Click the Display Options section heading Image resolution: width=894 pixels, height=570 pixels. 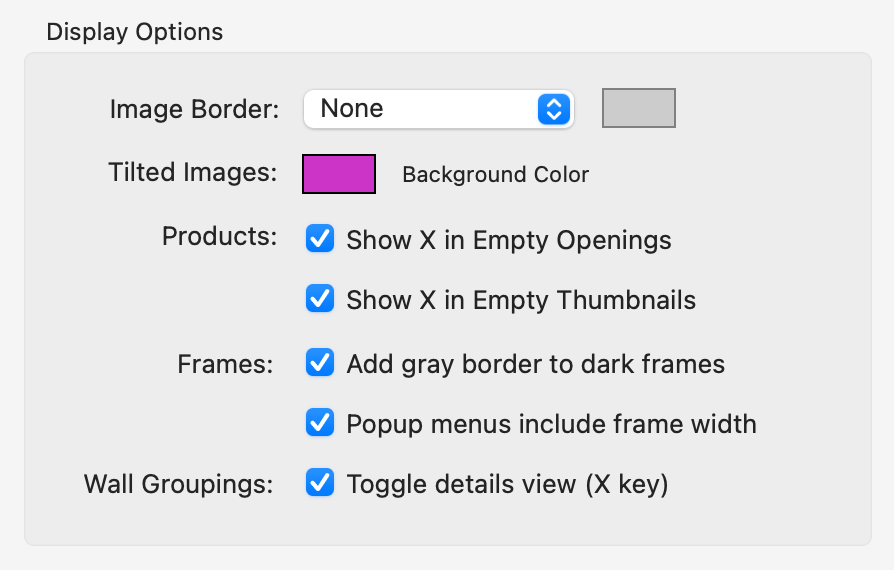(135, 32)
